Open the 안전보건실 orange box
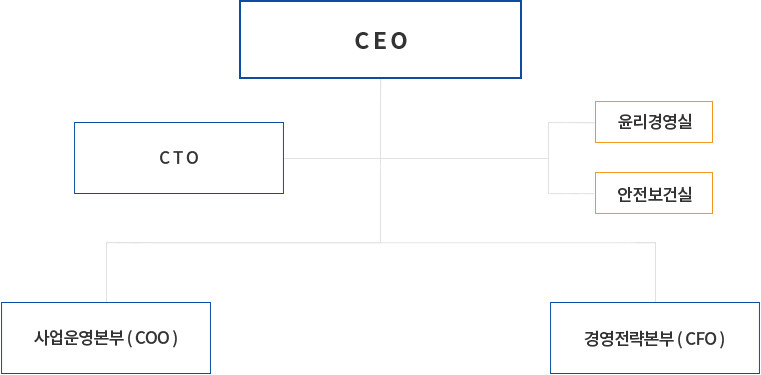 point(654,193)
